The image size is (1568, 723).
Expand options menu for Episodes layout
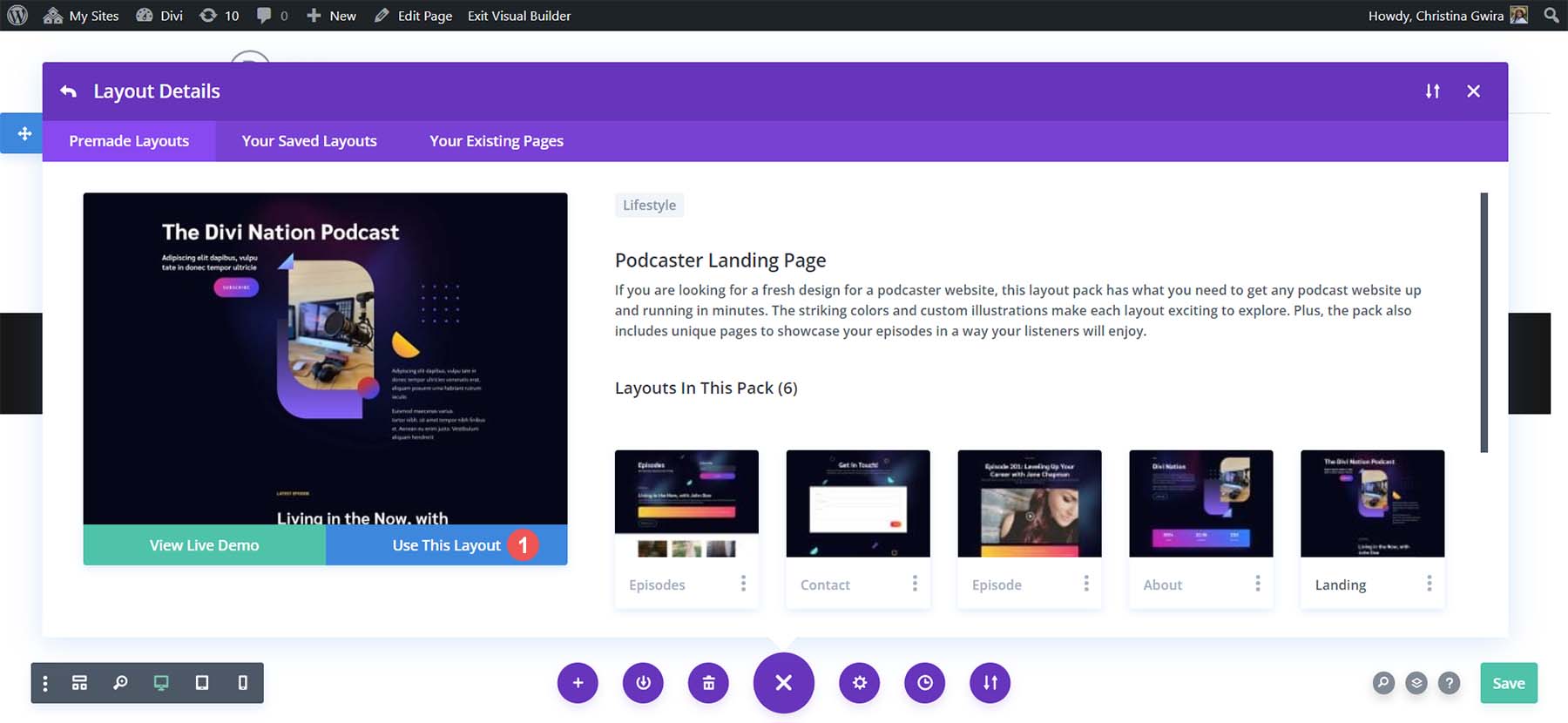pyautogui.click(x=743, y=584)
